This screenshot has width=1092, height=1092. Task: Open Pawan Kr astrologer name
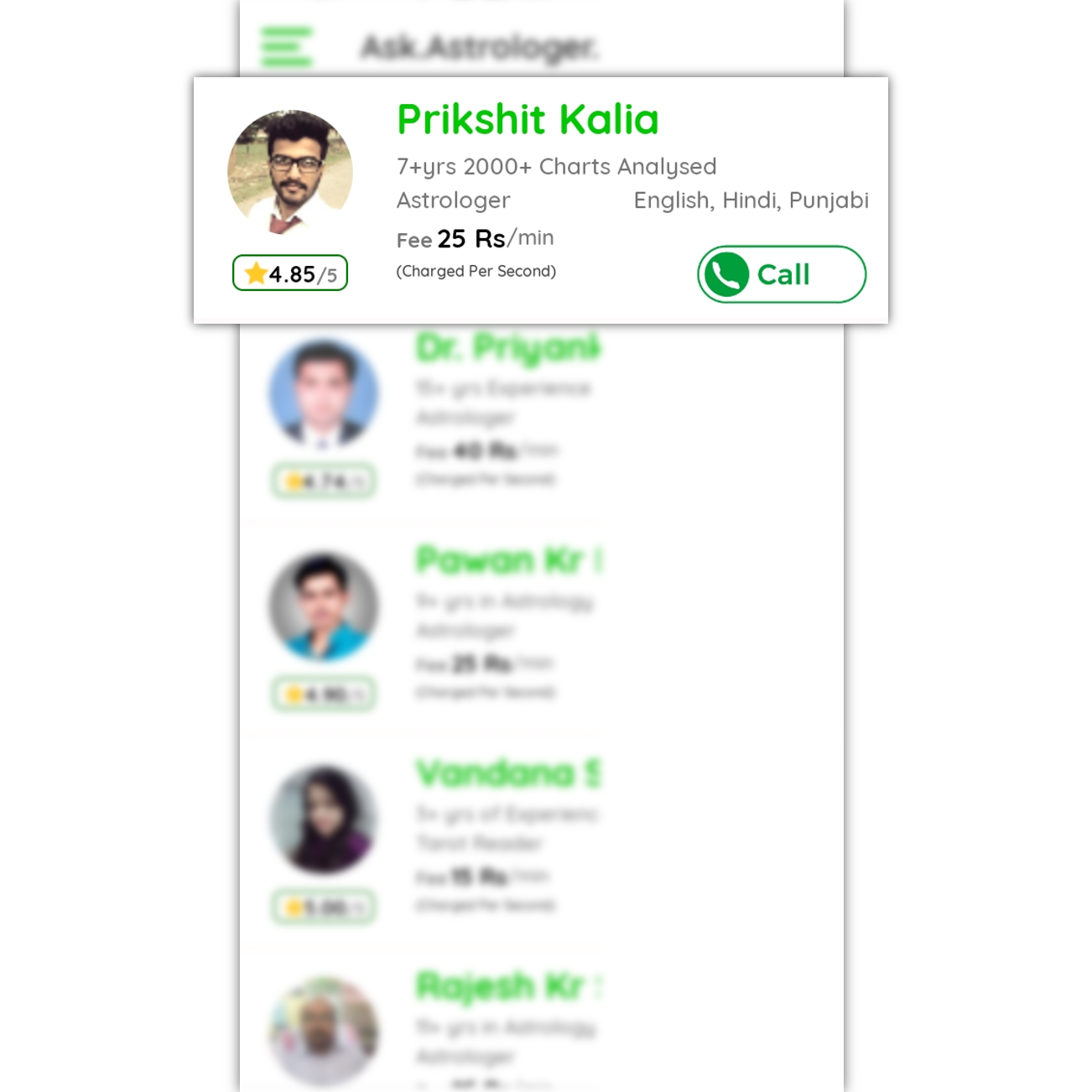509,560
